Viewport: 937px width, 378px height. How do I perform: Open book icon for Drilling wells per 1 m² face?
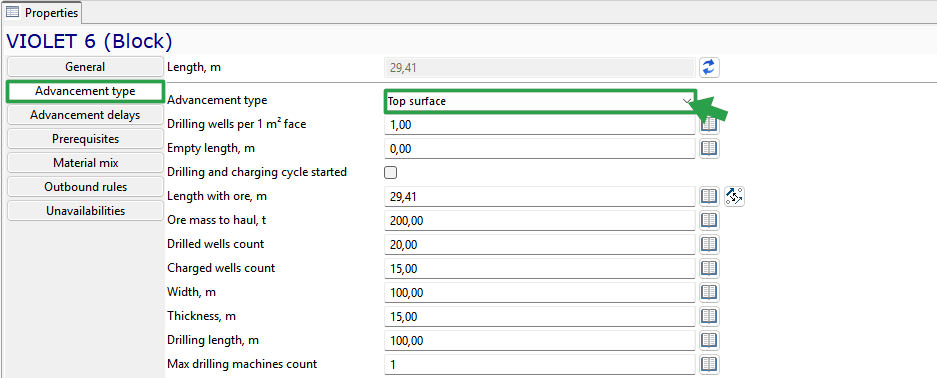709,124
